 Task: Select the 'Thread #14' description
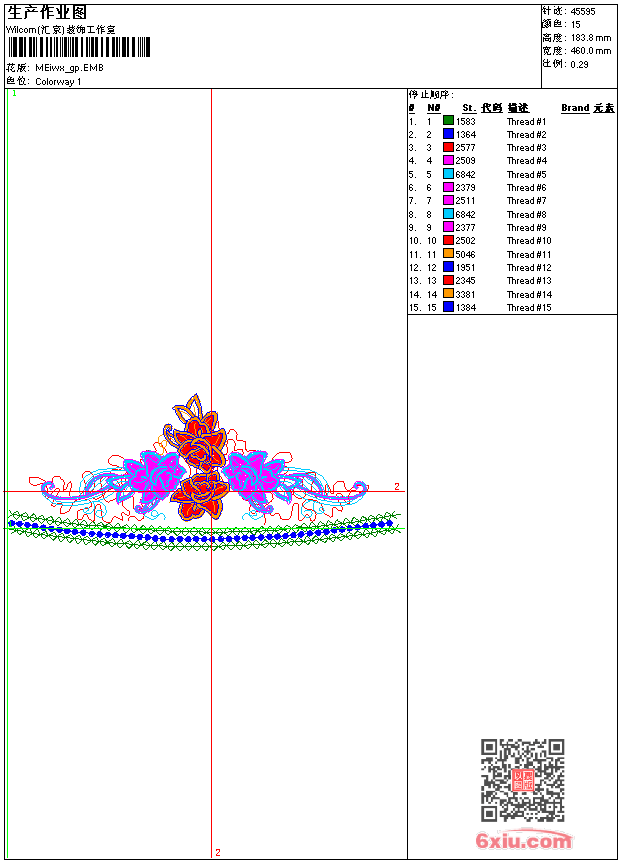529,295
